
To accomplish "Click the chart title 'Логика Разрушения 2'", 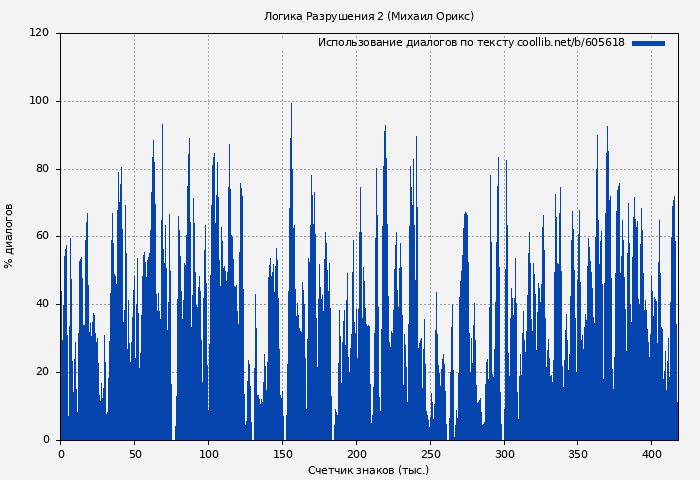I will tap(324, 17).
